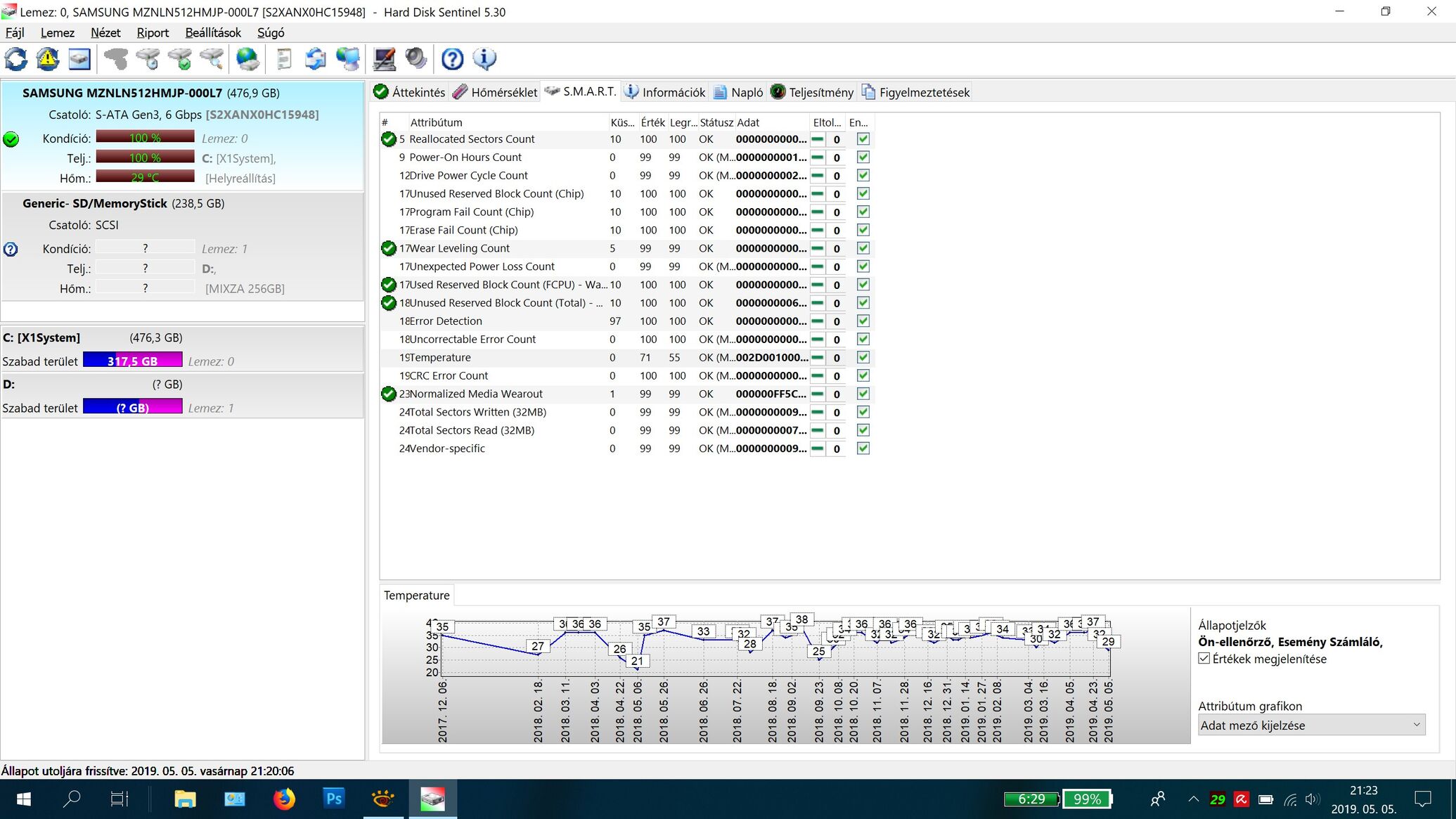Switch to the Hőmérséklet tab
Image resolution: width=1456 pixels, height=819 pixels.
click(x=495, y=92)
